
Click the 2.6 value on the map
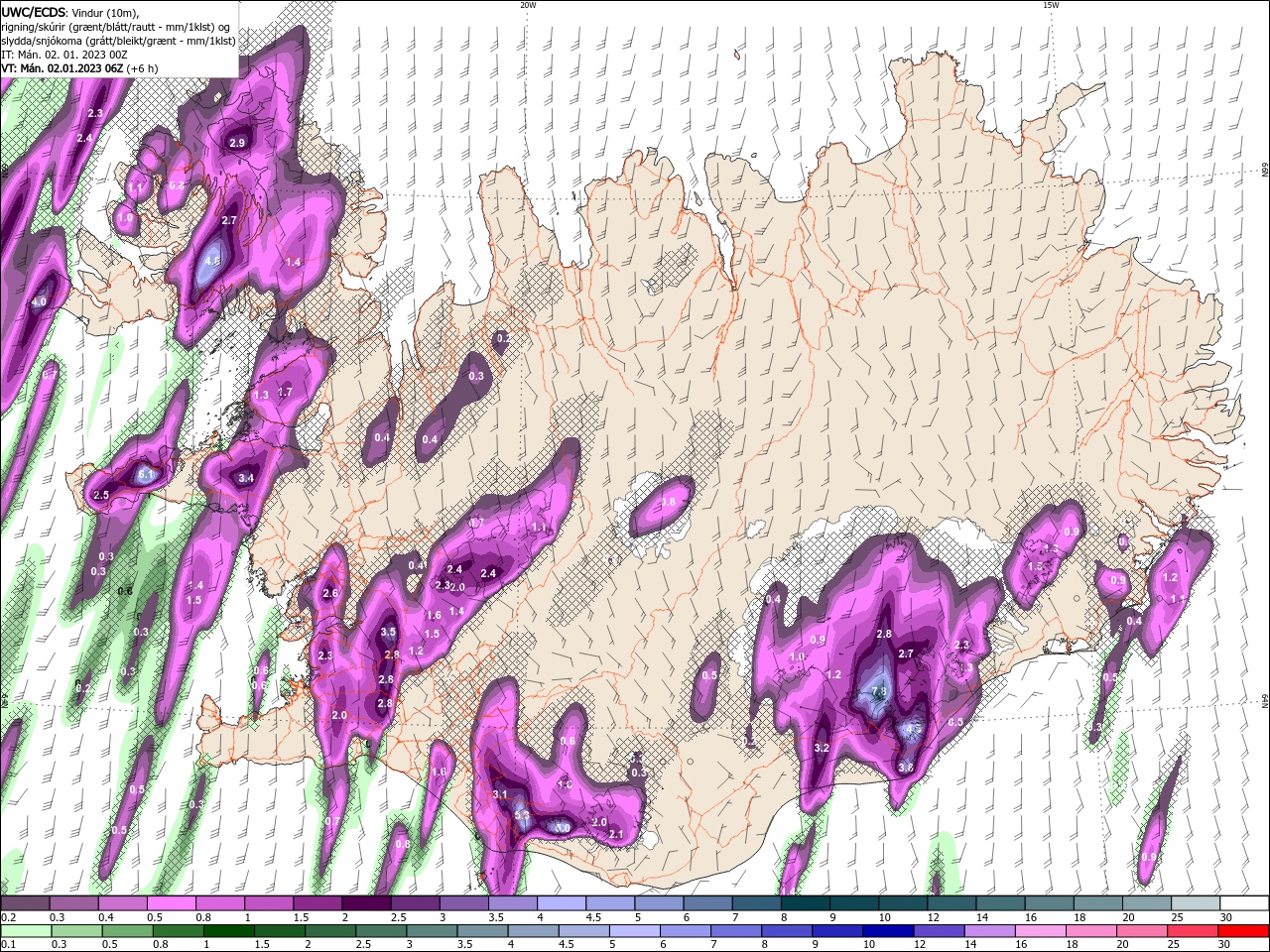point(330,593)
